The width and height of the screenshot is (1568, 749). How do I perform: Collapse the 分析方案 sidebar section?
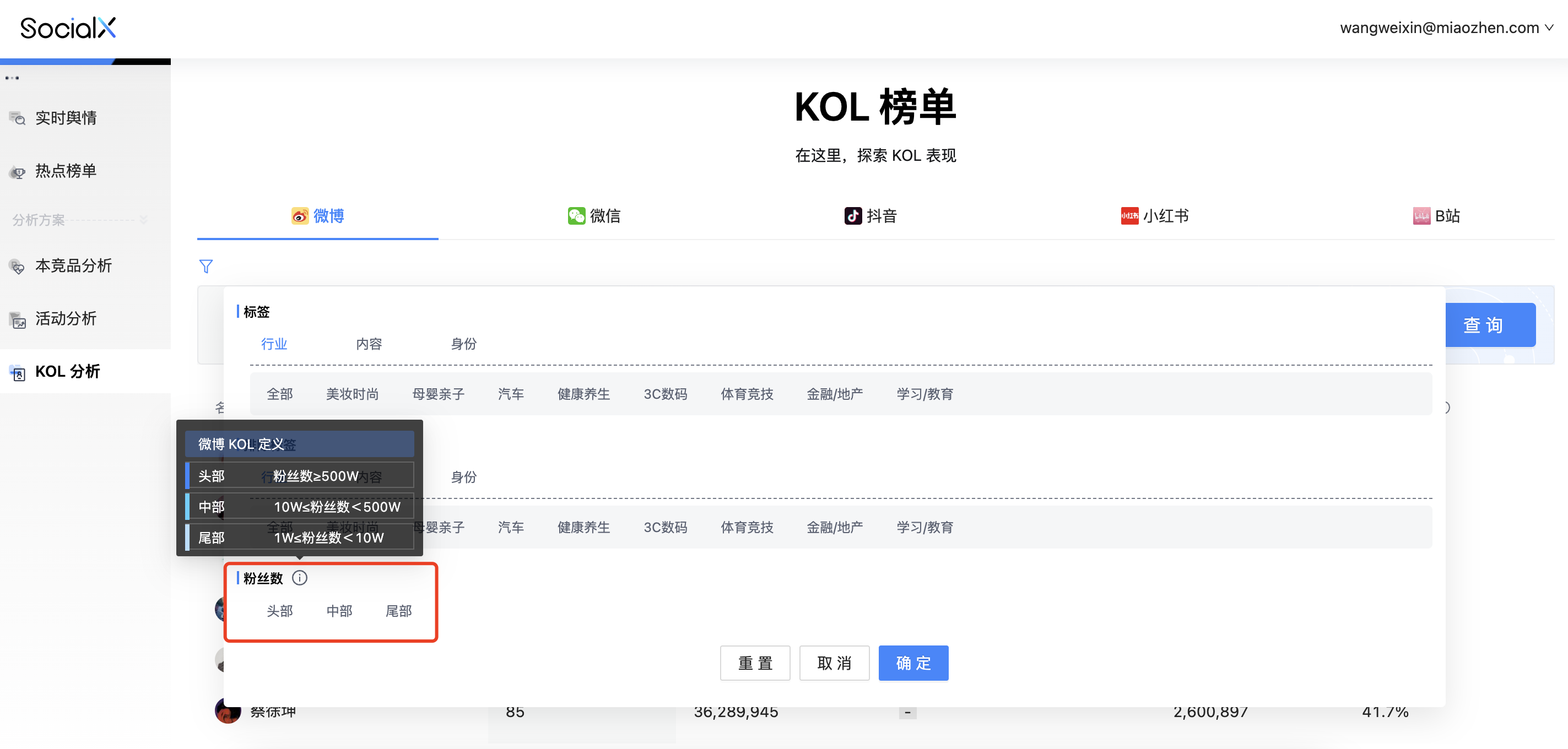tap(144, 220)
